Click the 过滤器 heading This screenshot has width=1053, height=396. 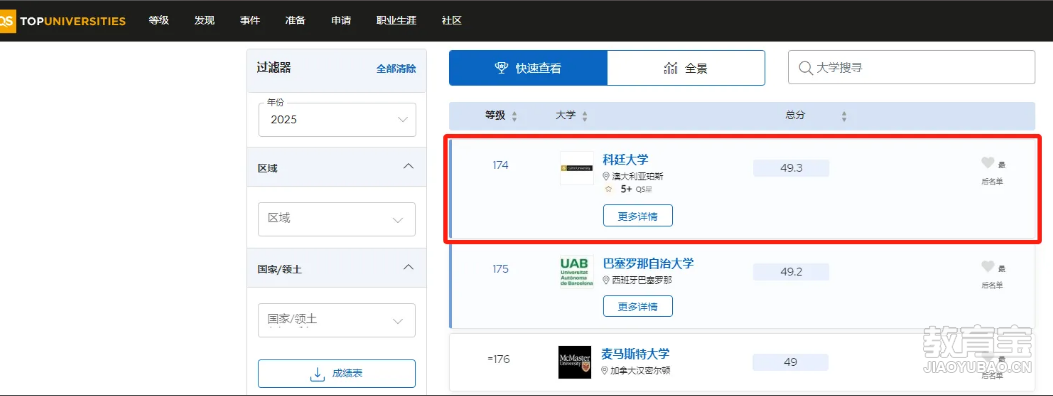[274, 67]
